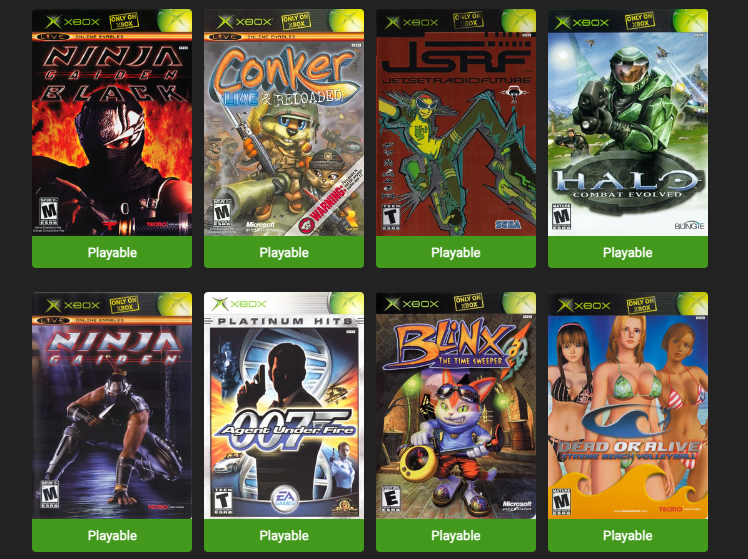Click the Playable status beneath Blinx
Image resolution: width=748 pixels, height=559 pixels.
(456, 535)
